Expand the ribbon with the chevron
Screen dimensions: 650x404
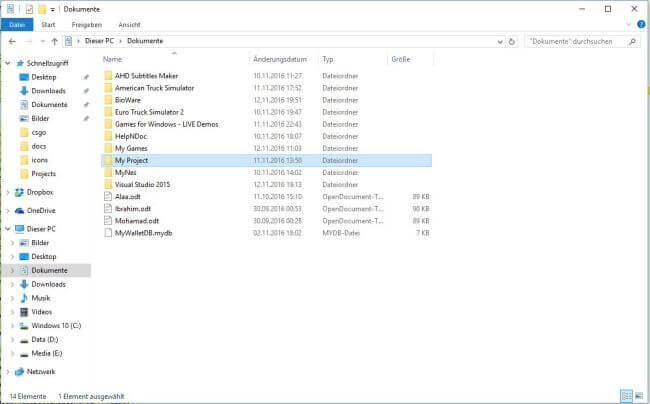click(628, 25)
